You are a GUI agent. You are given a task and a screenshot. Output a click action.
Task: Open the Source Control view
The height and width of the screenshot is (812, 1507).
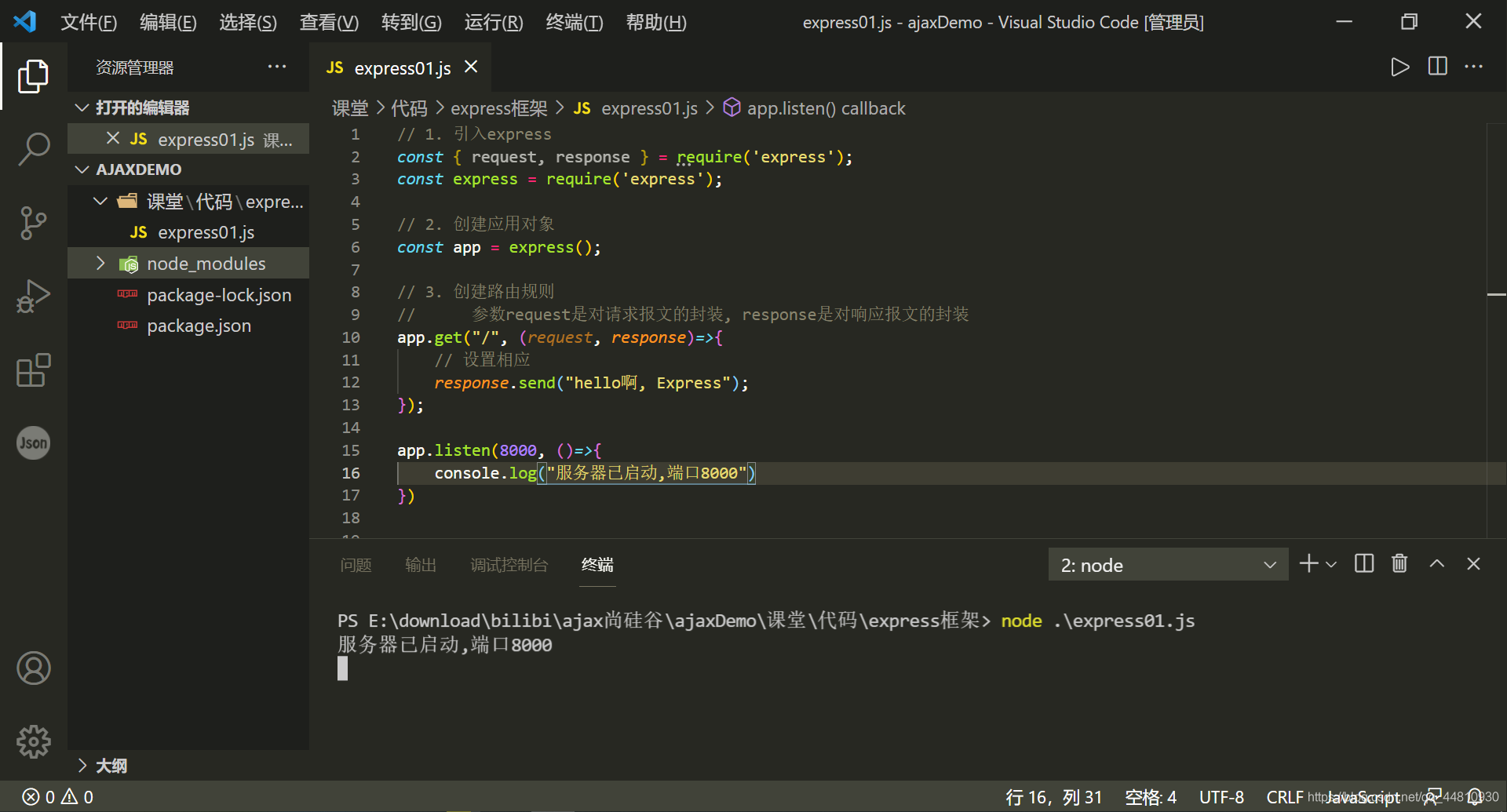click(33, 224)
